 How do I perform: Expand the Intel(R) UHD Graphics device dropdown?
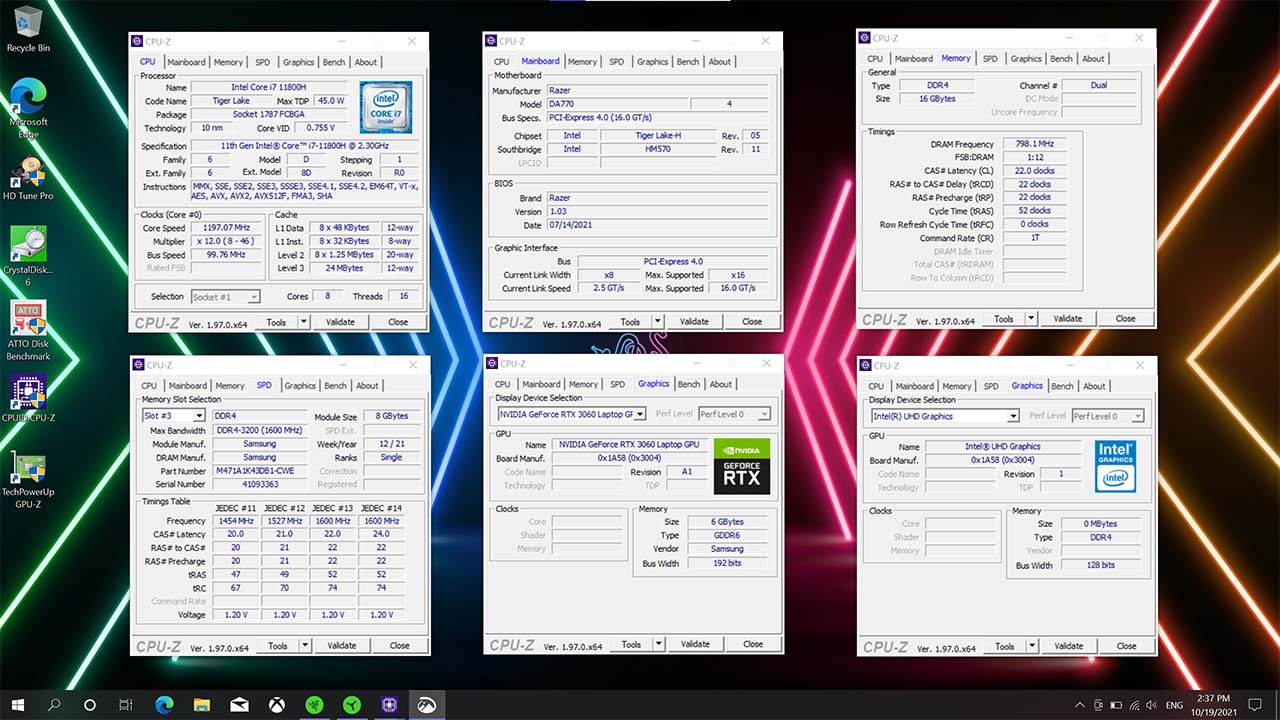[x=1013, y=416]
